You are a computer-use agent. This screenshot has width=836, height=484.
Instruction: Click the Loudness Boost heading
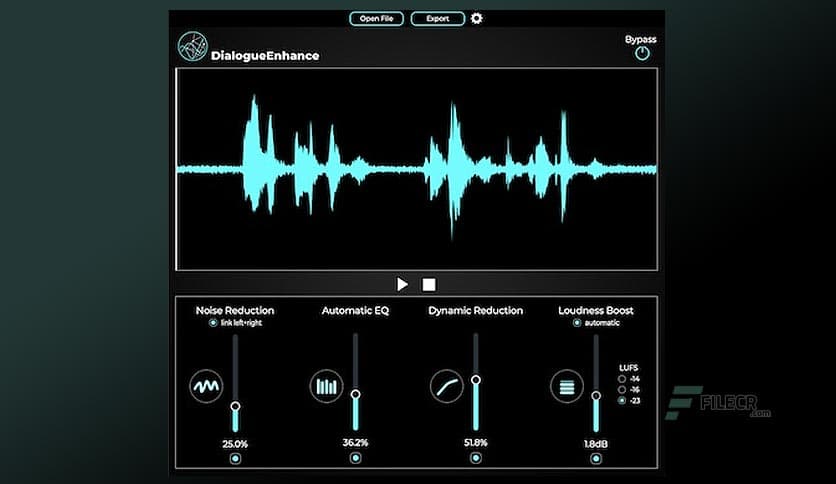click(x=596, y=310)
